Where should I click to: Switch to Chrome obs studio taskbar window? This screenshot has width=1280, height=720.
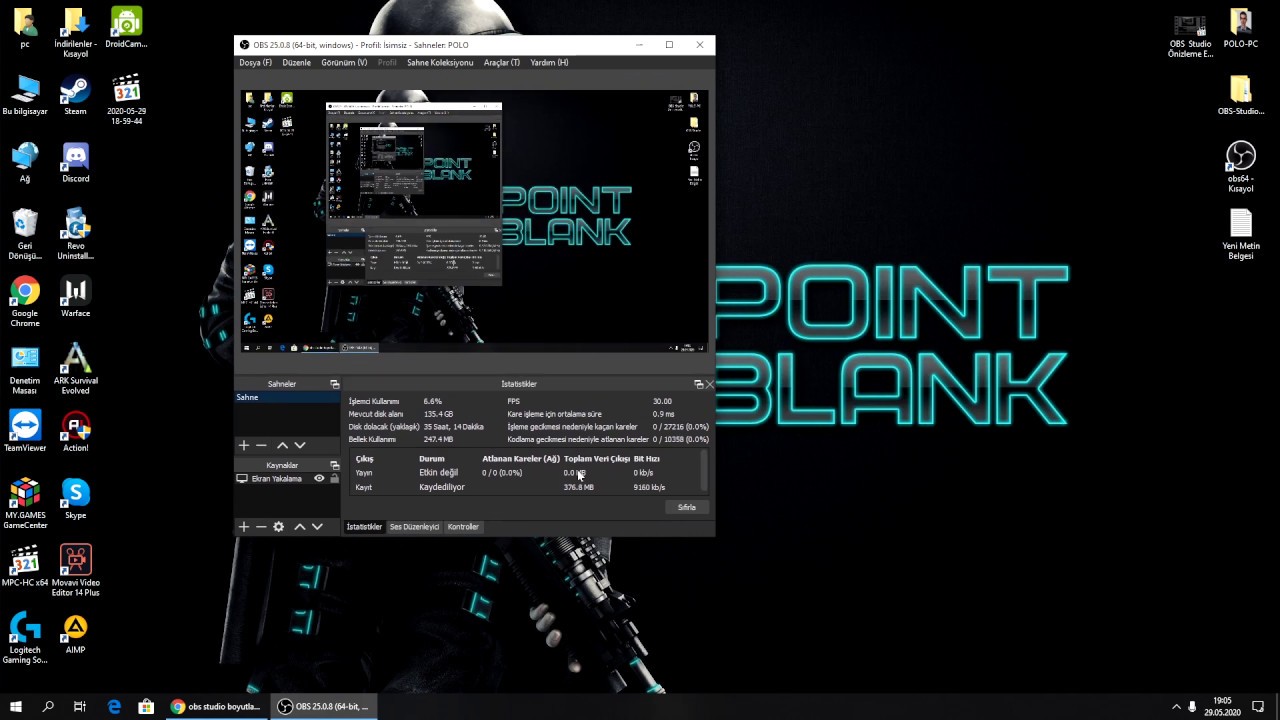(216, 707)
